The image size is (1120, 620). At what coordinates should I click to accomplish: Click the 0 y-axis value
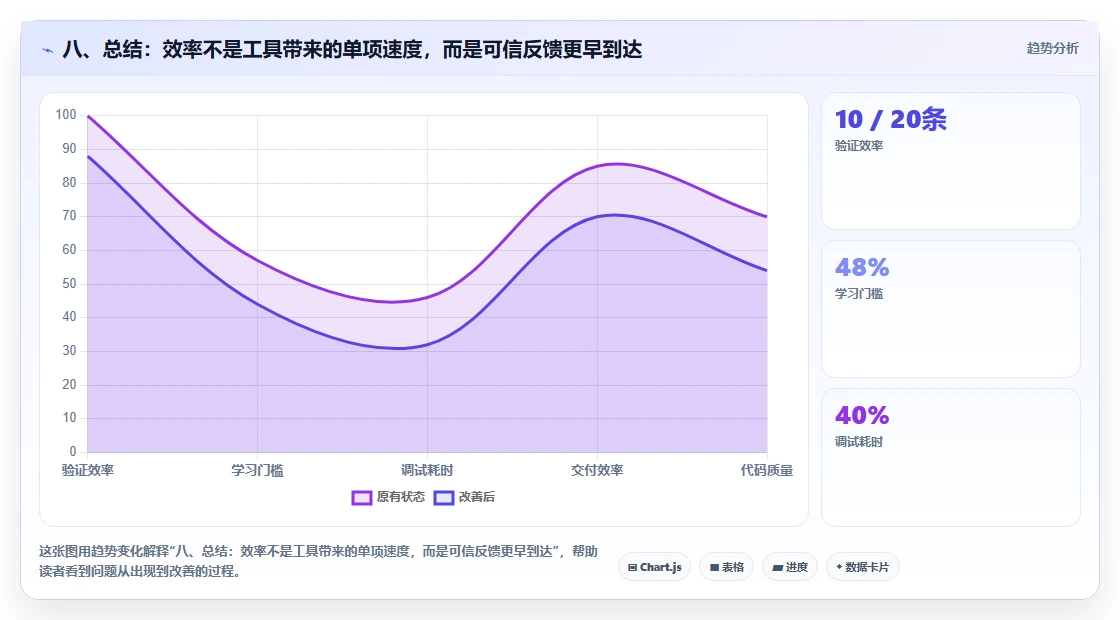tap(73, 451)
